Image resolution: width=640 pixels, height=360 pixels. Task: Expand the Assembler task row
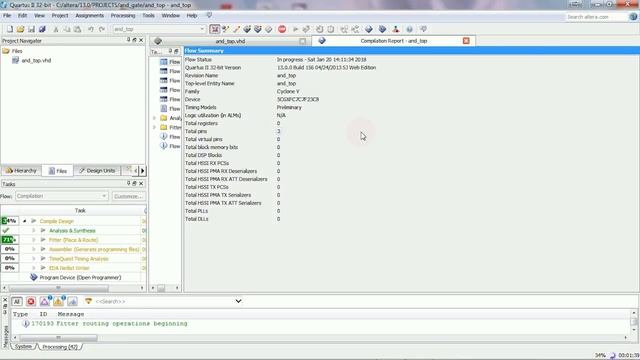(x=34, y=249)
